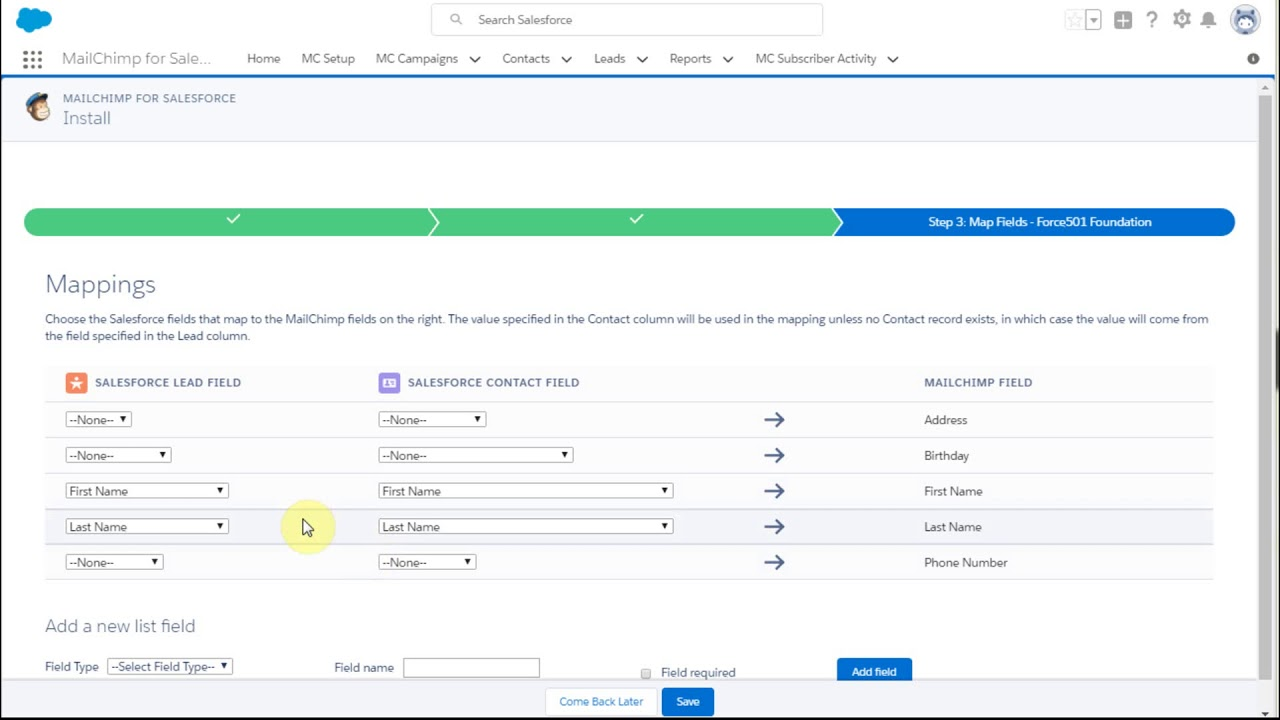Open the favorites list dropdown arrow
The width and height of the screenshot is (1280, 720).
[x=1094, y=20]
